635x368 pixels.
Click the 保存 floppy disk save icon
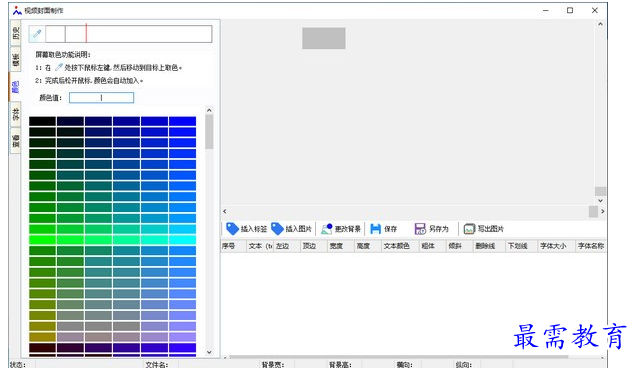pos(375,229)
